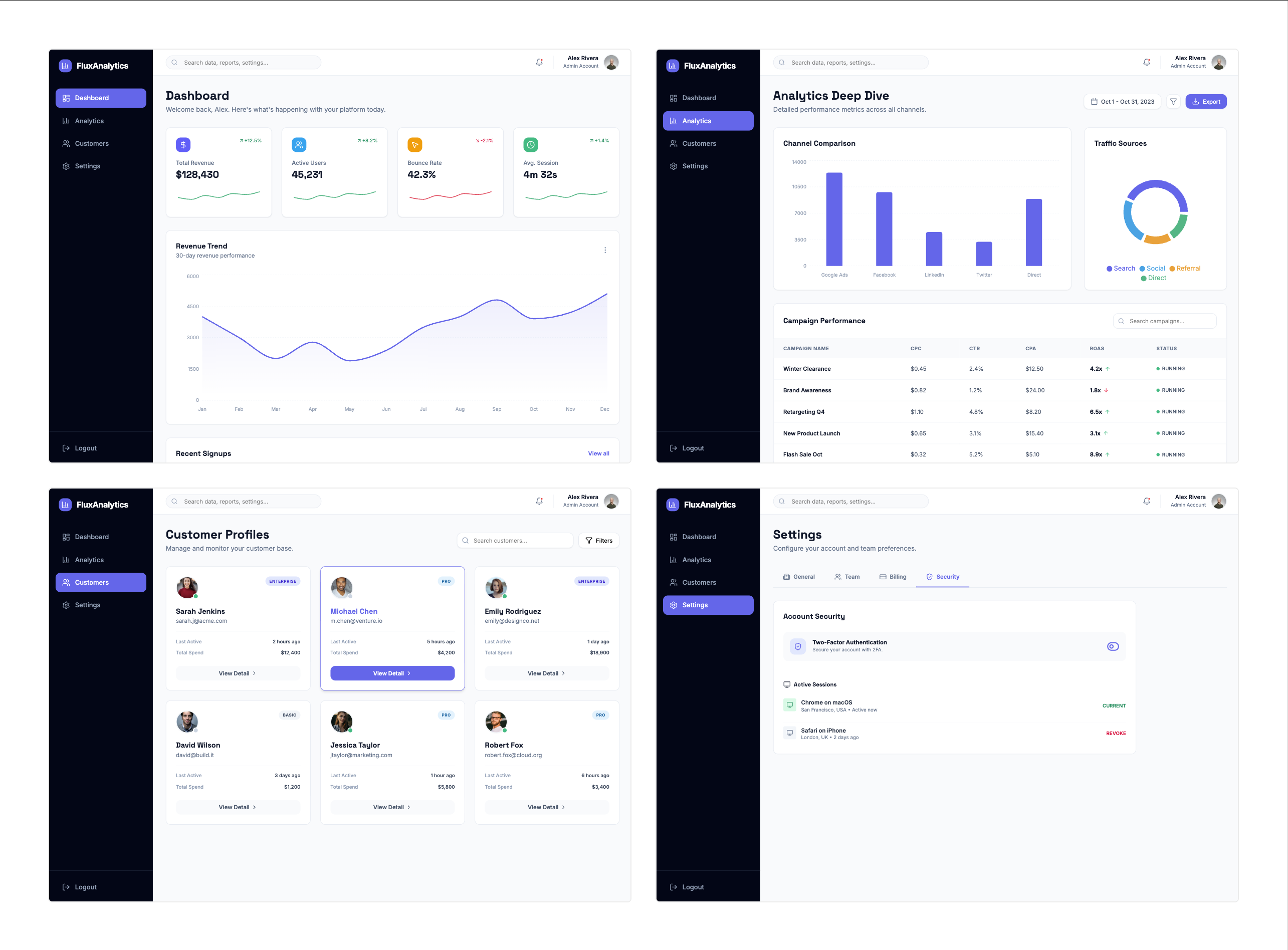The image size is (1288, 950).
Task: Click the Active Users blue icon
Action: click(299, 145)
